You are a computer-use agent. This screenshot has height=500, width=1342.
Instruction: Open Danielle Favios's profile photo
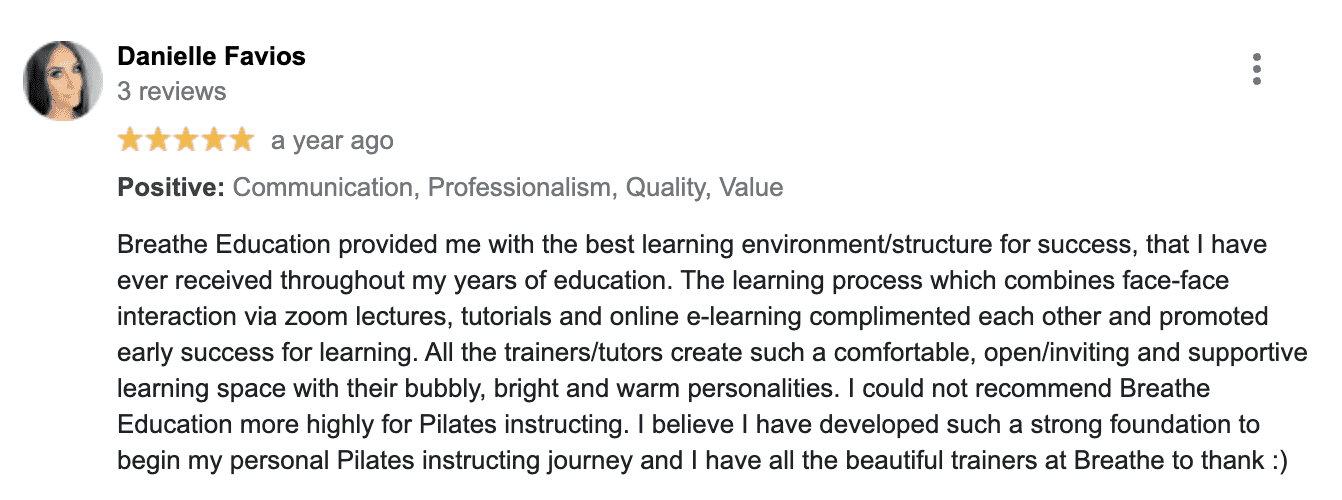click(x=63, y=80)
